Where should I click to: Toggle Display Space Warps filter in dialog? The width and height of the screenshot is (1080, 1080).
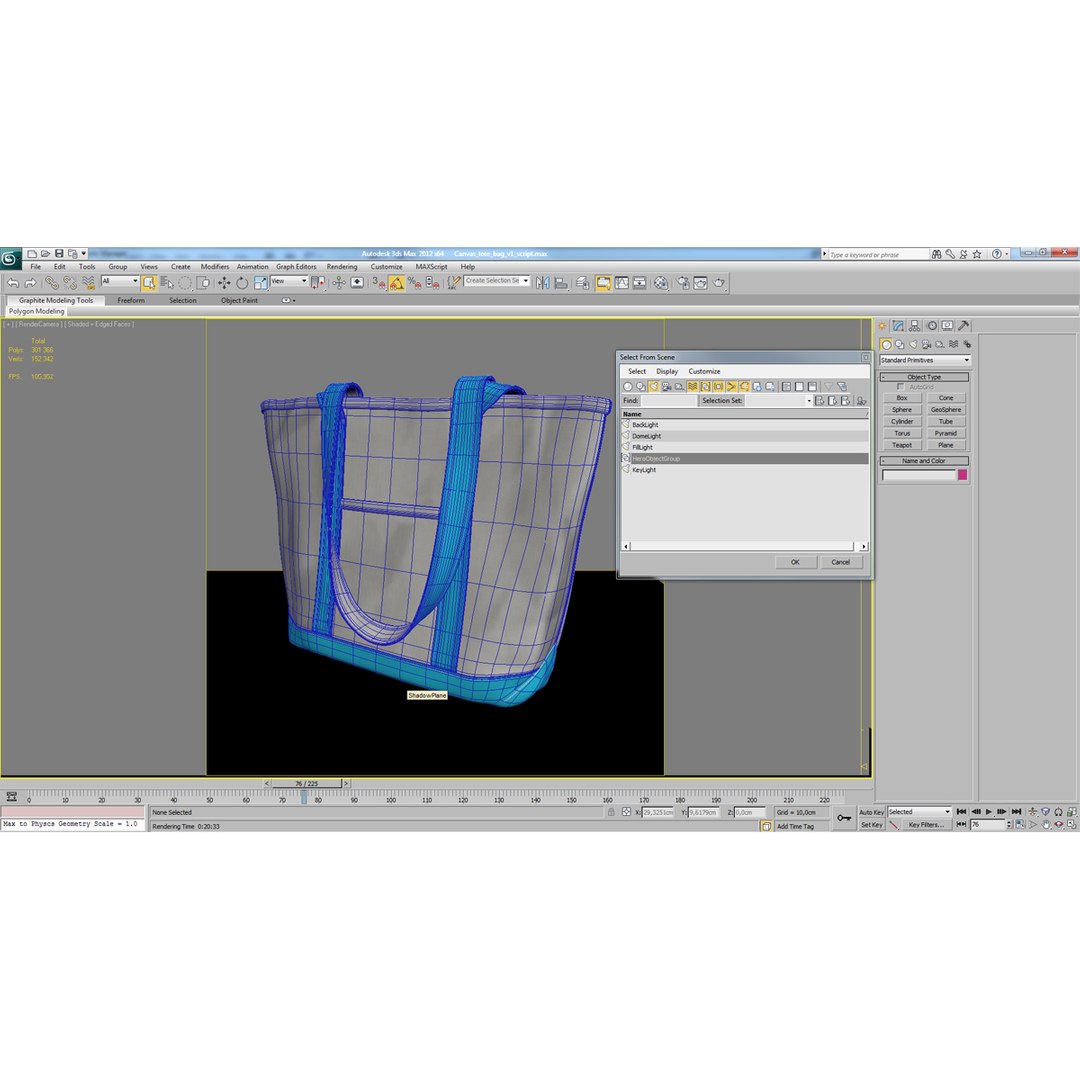click(x=693, y=387)
